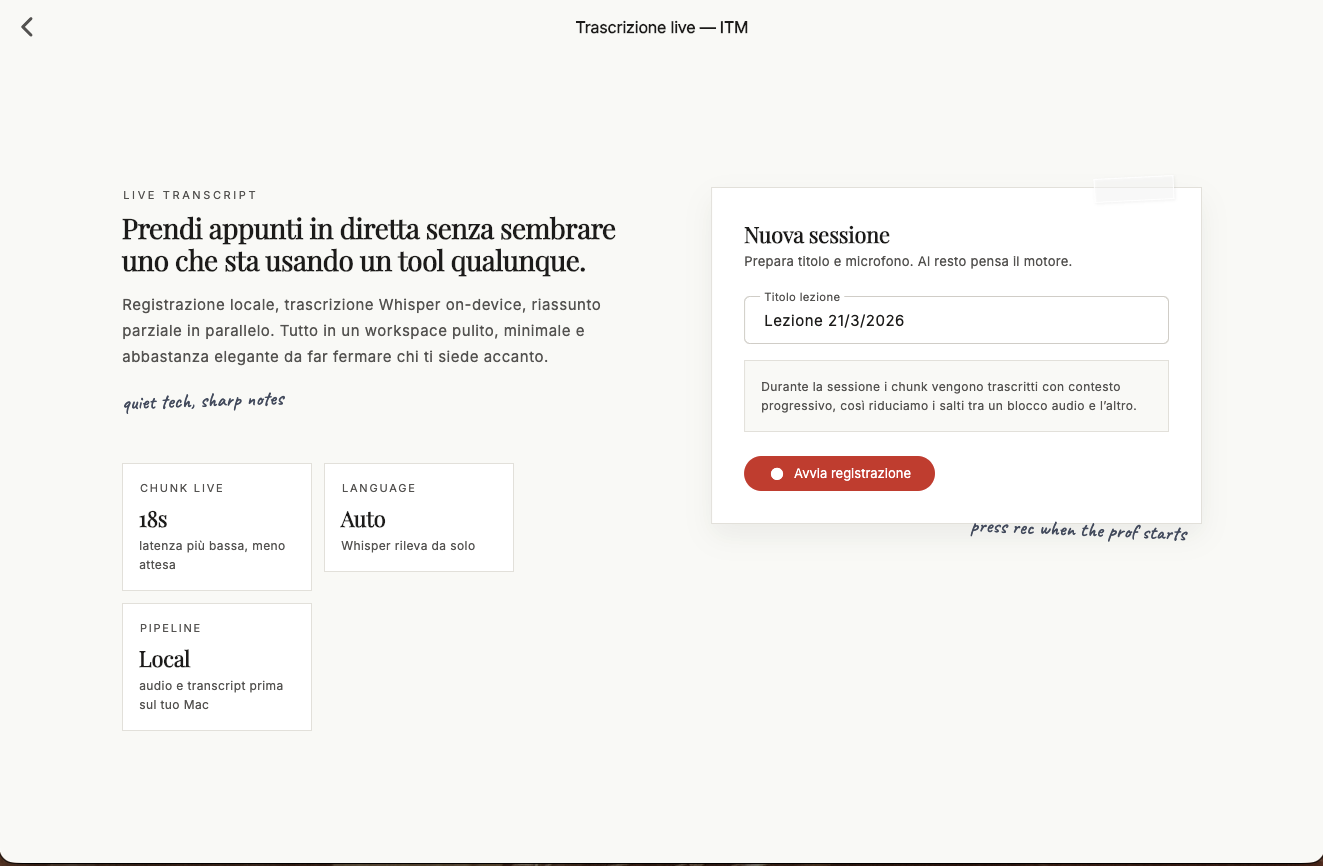Toggle the 18s chunk latency option

[x=216, y=526]
